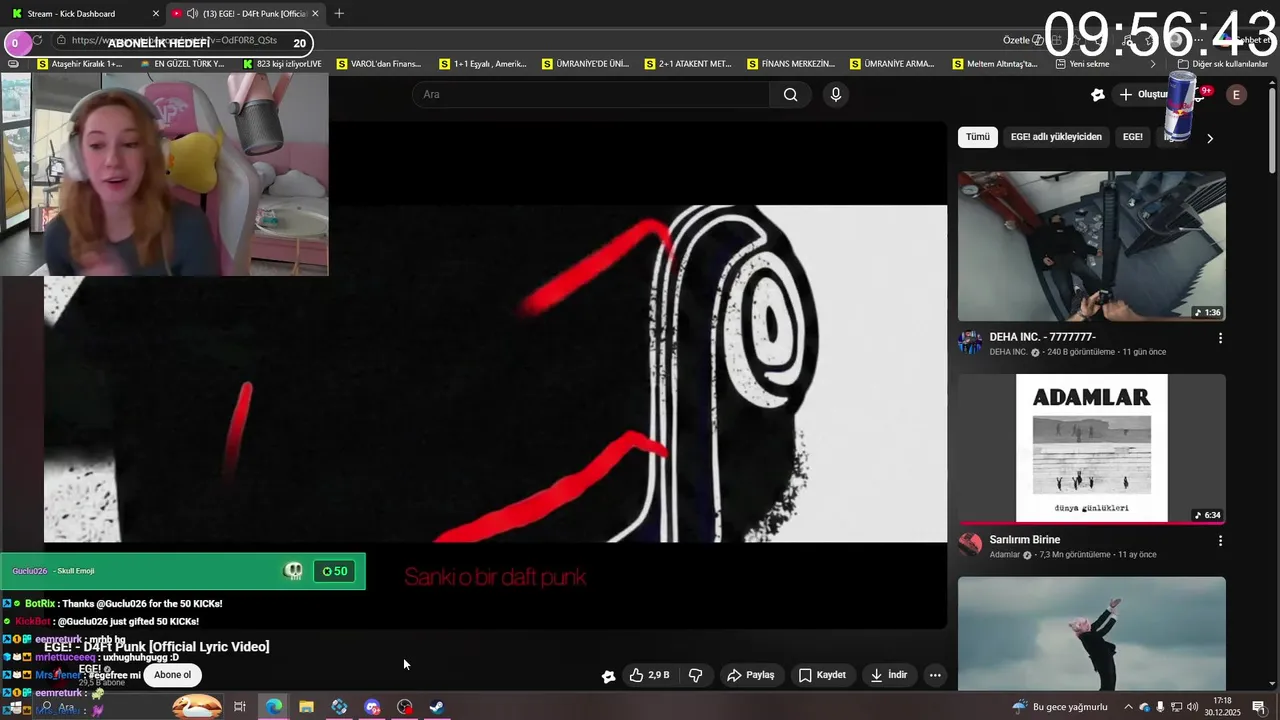The height and width of the screenshot is (720, 1280).
Task: Open the three-dot more actions menu
Action: point(935,675)
